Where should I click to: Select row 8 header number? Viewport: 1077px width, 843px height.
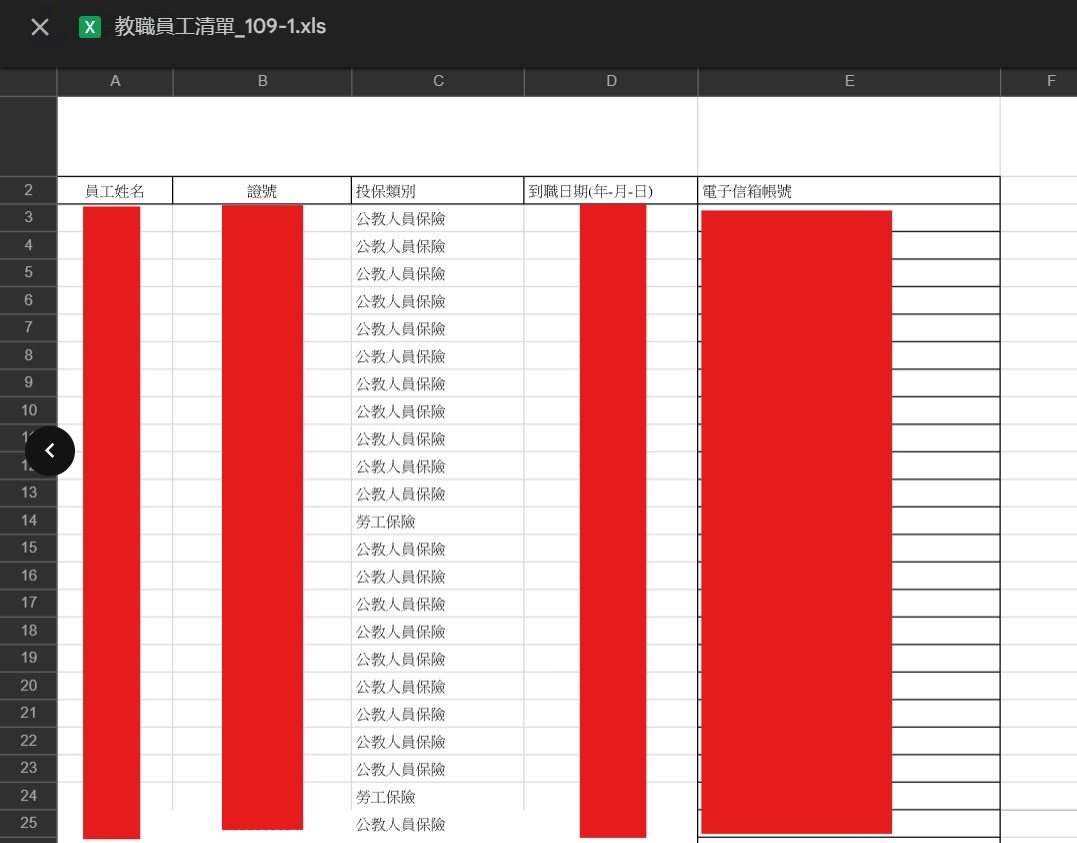(28, 355)
